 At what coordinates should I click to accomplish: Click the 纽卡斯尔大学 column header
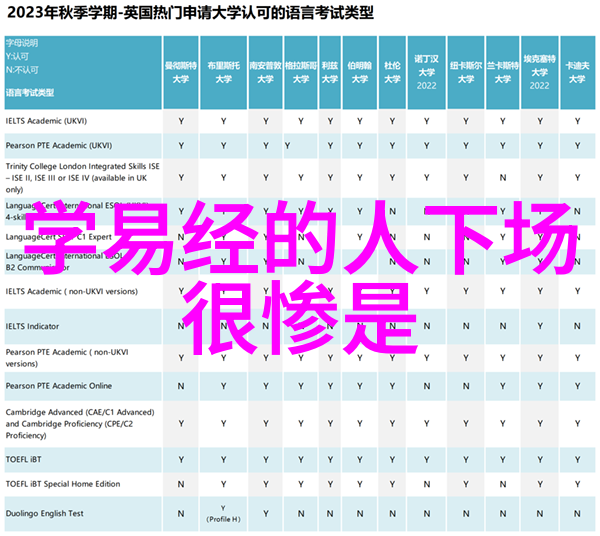(466, 72)
